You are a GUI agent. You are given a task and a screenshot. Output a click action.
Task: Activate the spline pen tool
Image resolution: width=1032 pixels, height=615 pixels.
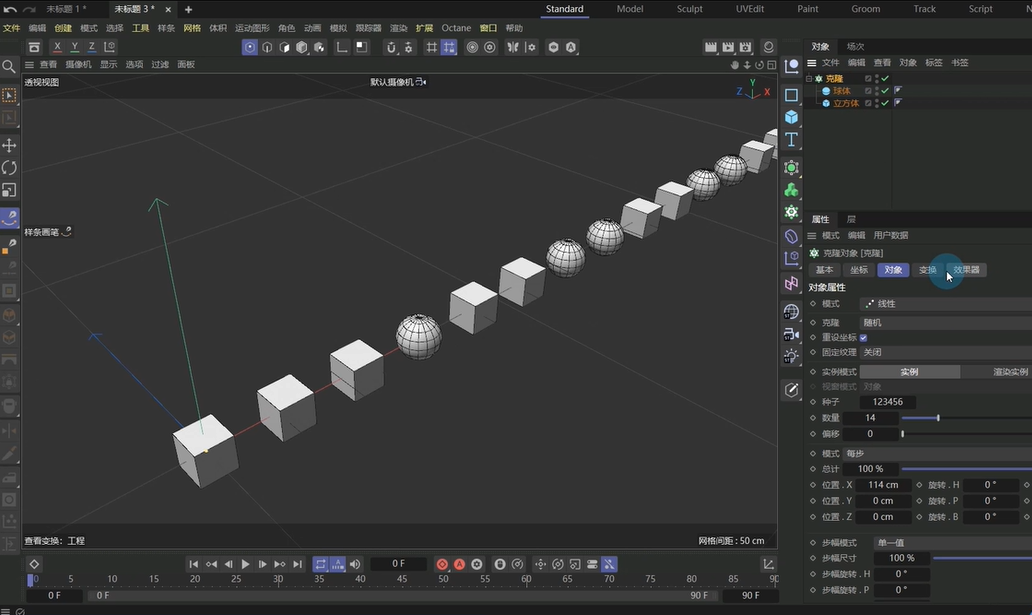pyautogui.click(x=9, y=217)
